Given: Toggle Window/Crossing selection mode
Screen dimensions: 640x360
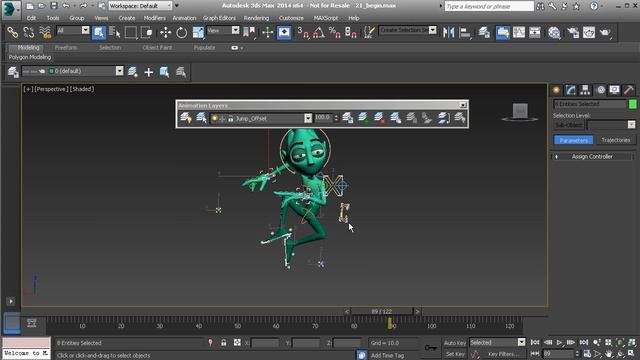Looking at the screenshot, I should pos(147,32).
